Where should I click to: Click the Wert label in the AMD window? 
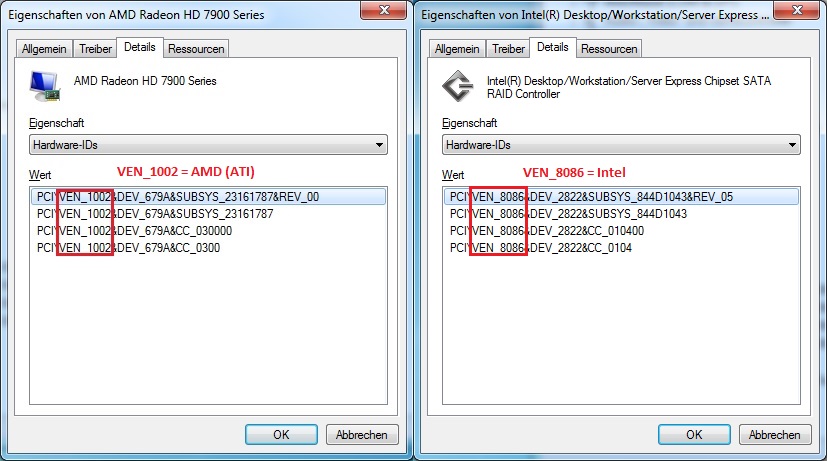tap(40, 175)
